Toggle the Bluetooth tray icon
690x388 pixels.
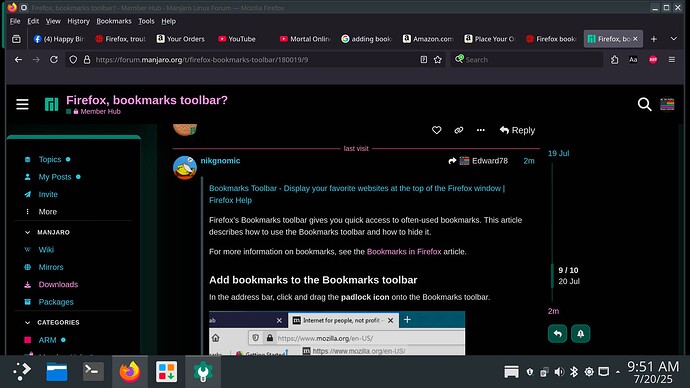(574, 372)
